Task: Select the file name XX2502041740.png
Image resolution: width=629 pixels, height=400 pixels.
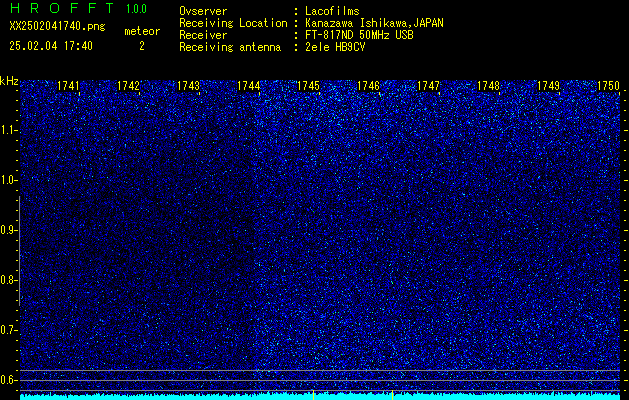Action: pos(57,26)
